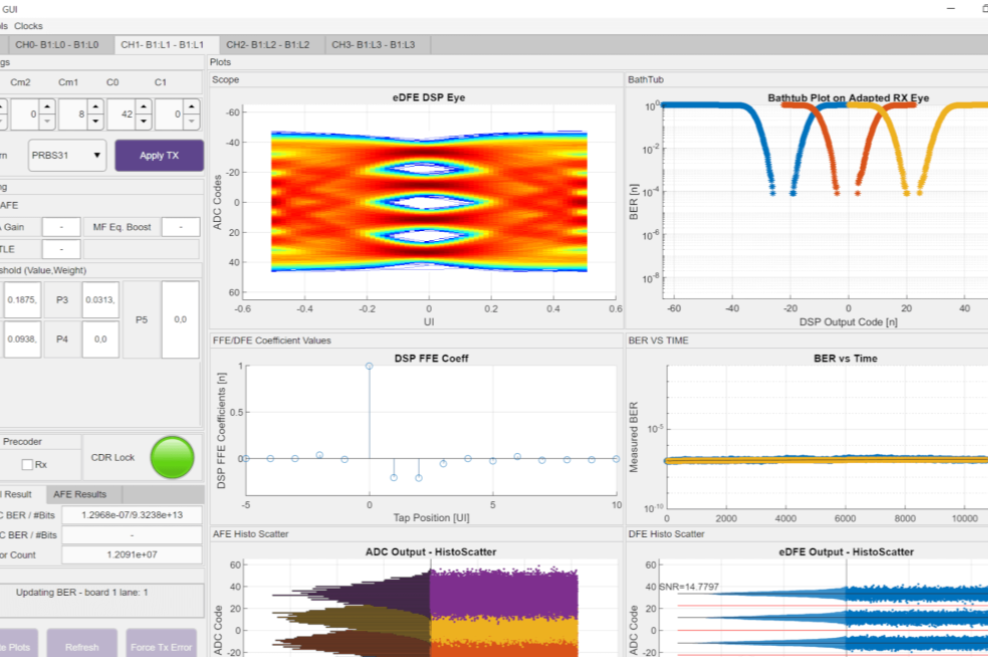
Task: Click the Scope panel label
Action: coord(226,80)
